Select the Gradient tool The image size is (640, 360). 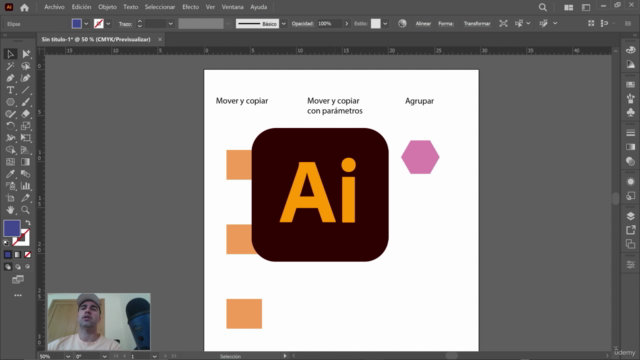click(26, 162)
